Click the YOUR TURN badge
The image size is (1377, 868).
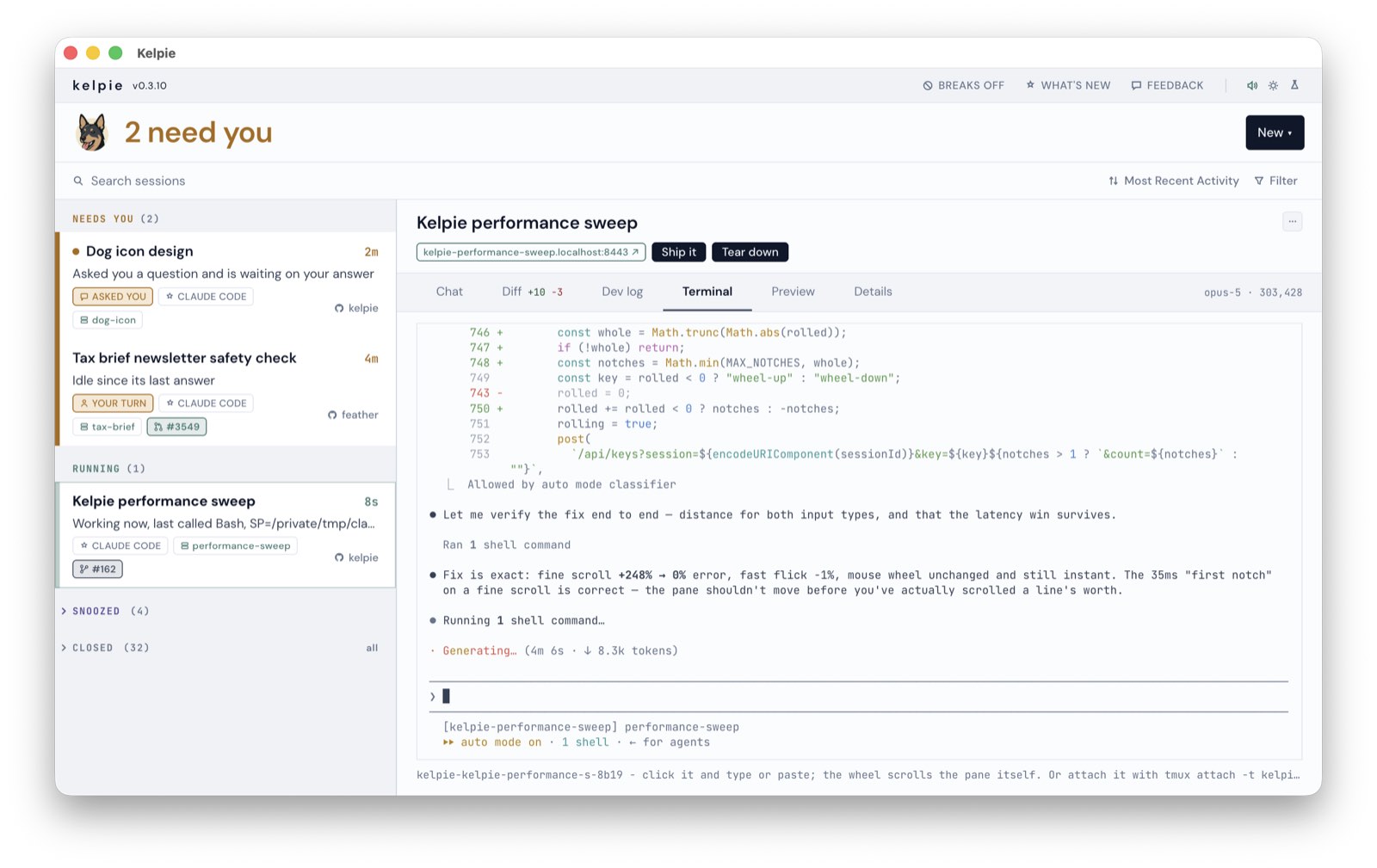[x=113, y=403]
